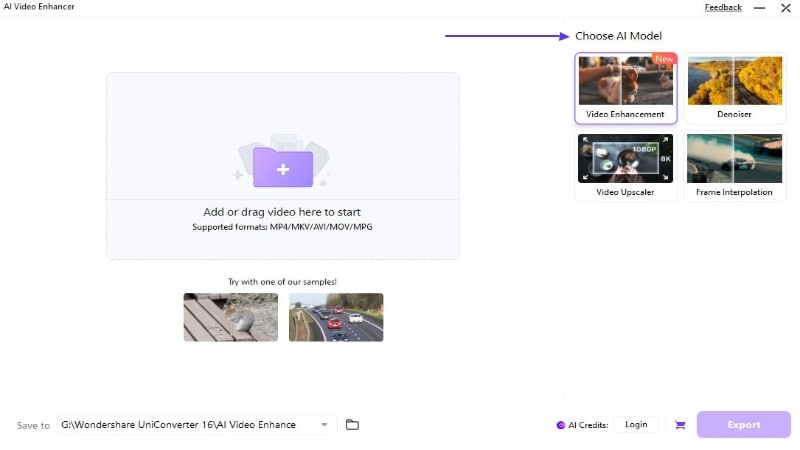Select the Video Enhancement AI model

[626, 88]
